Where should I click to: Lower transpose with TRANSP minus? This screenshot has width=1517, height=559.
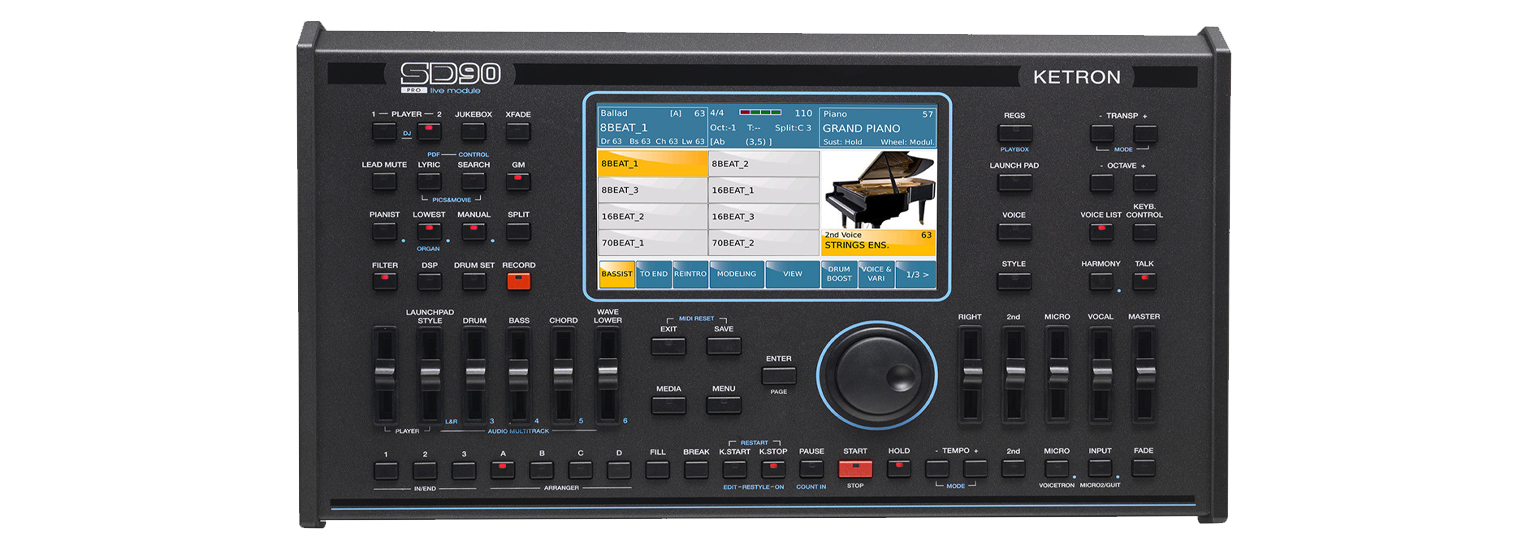(1101, 133)
